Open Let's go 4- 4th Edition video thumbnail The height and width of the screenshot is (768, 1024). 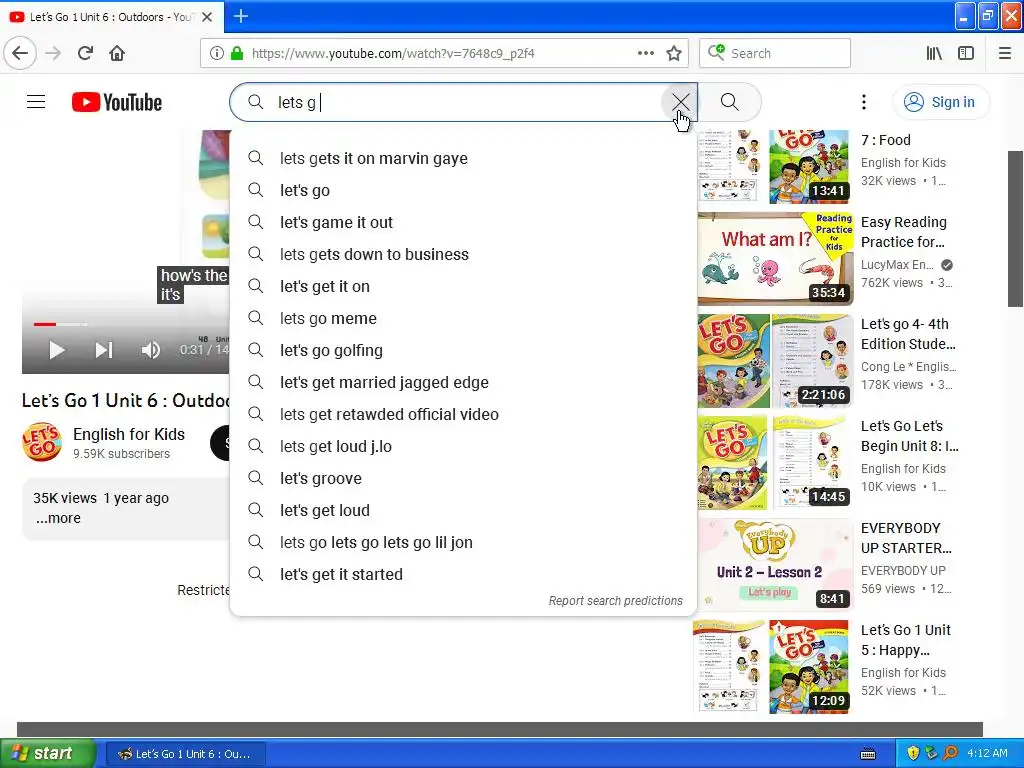tap(775, 360)
